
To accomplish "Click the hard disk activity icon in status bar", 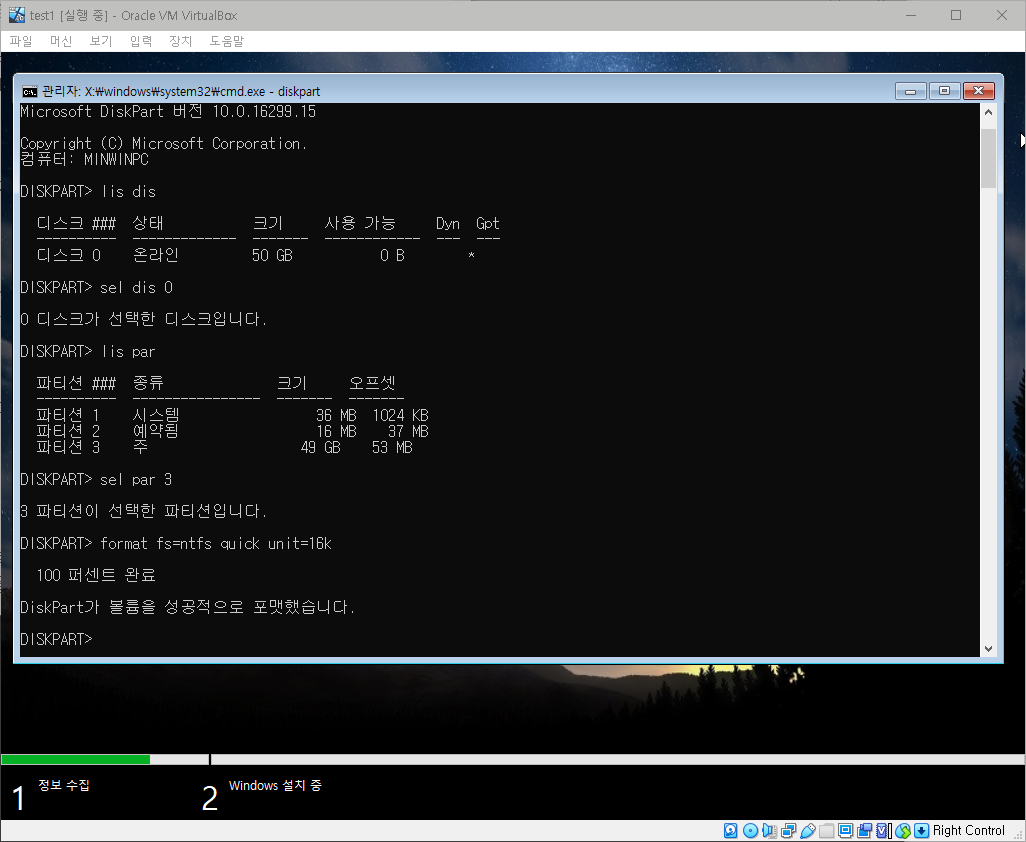I will coord(730,830).
